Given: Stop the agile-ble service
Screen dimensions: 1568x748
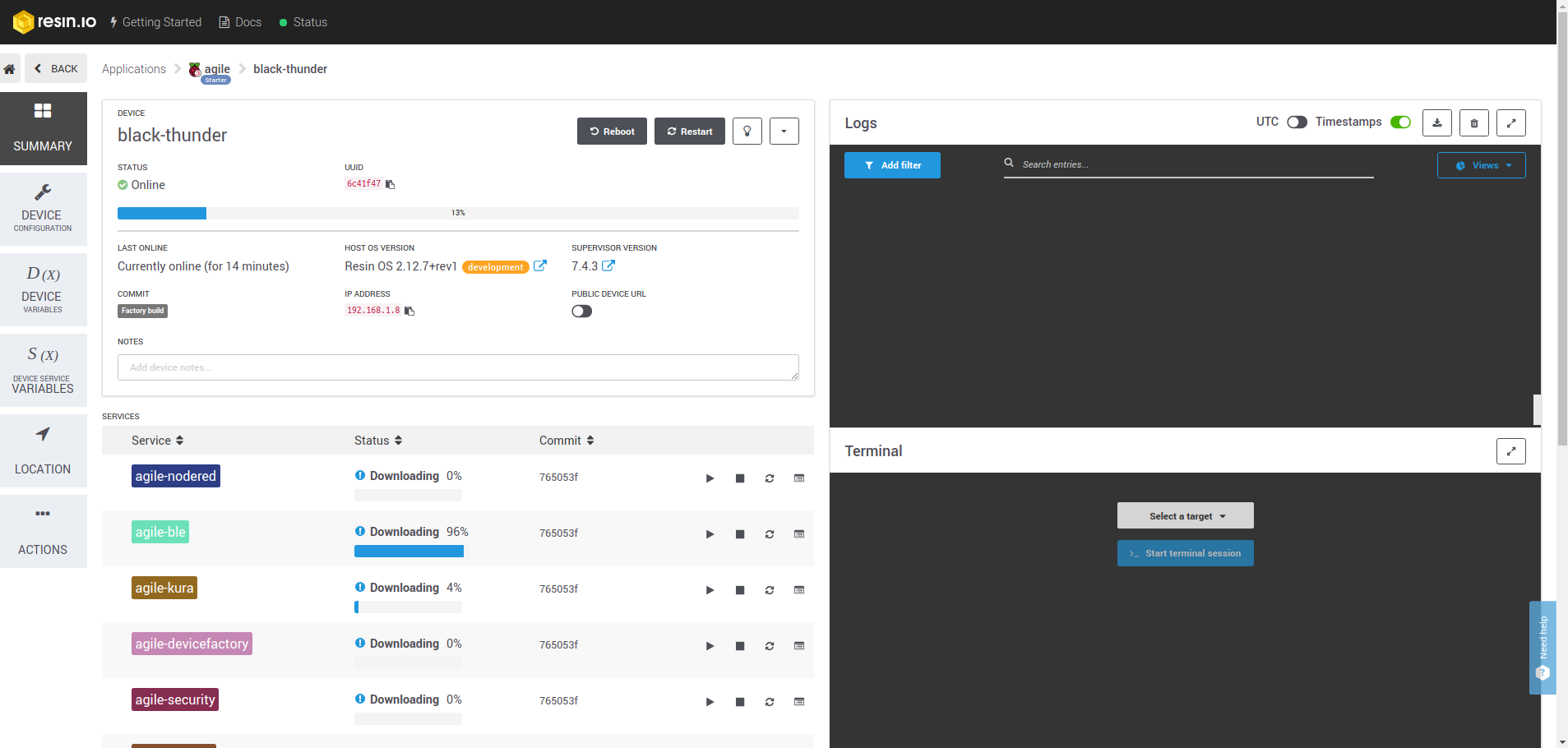Looking at the screenshot, I should (740, 534).
